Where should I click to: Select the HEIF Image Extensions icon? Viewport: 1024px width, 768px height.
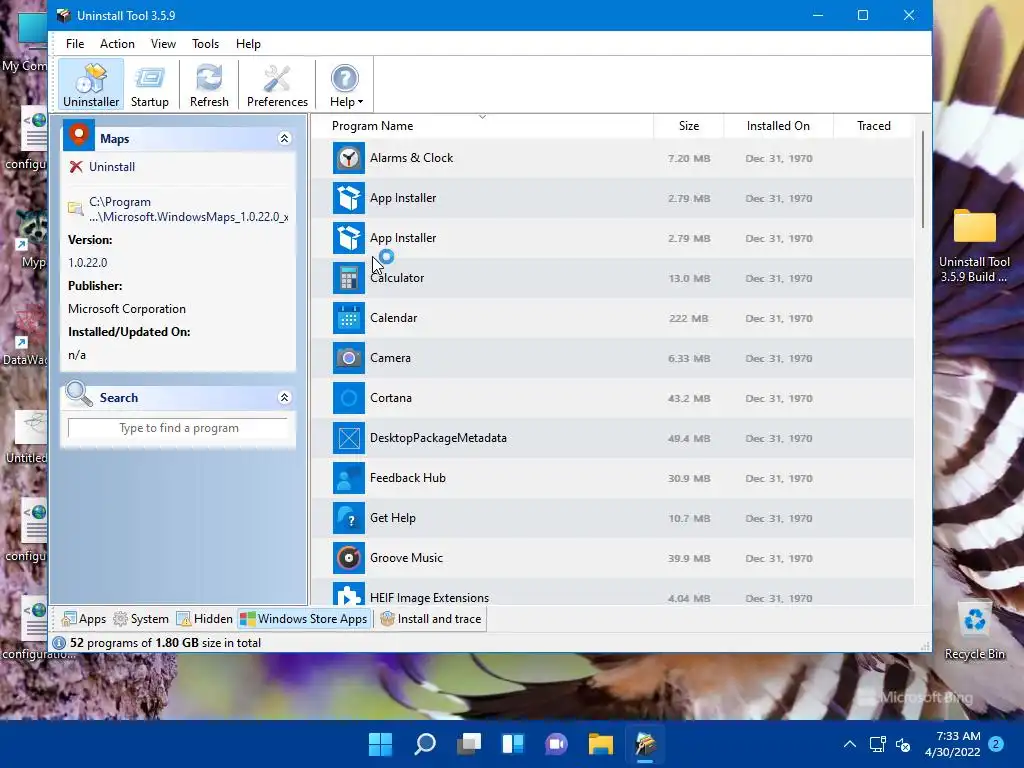click(x=349, y=594)
